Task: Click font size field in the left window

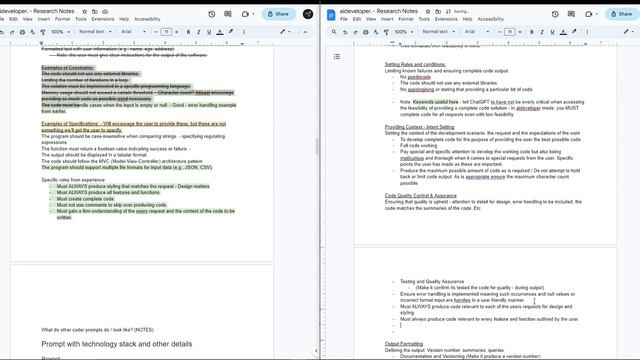Action: [x=166, y=32]
